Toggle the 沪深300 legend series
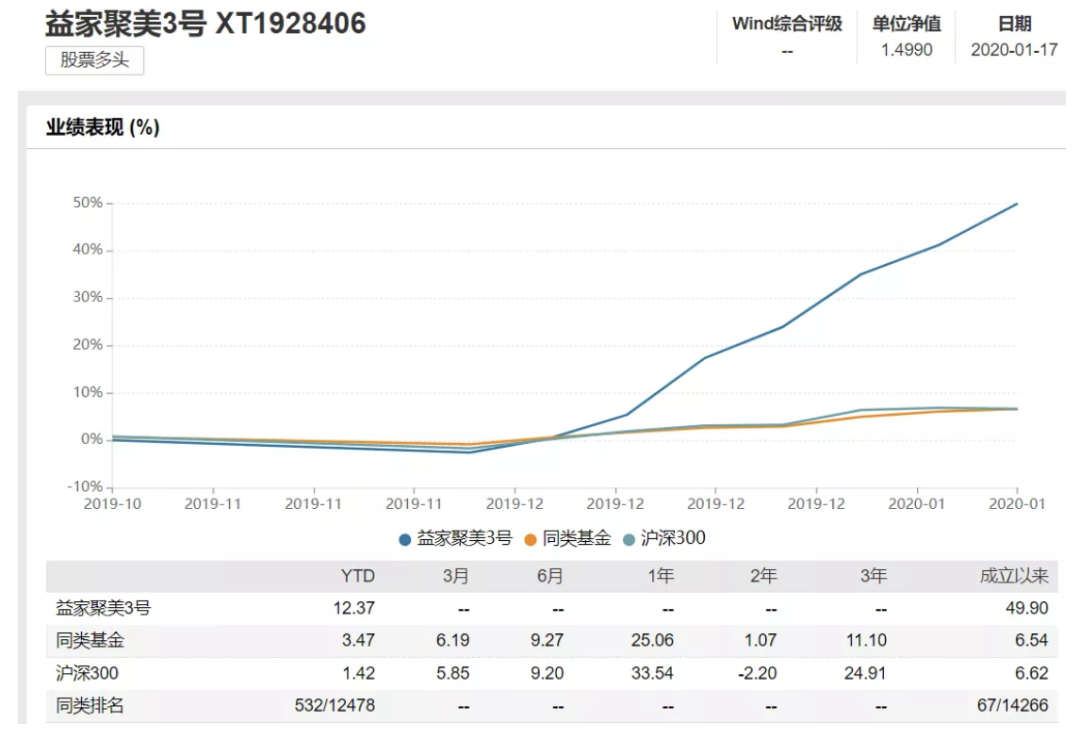1080x739 pixels. click(664, 539)
